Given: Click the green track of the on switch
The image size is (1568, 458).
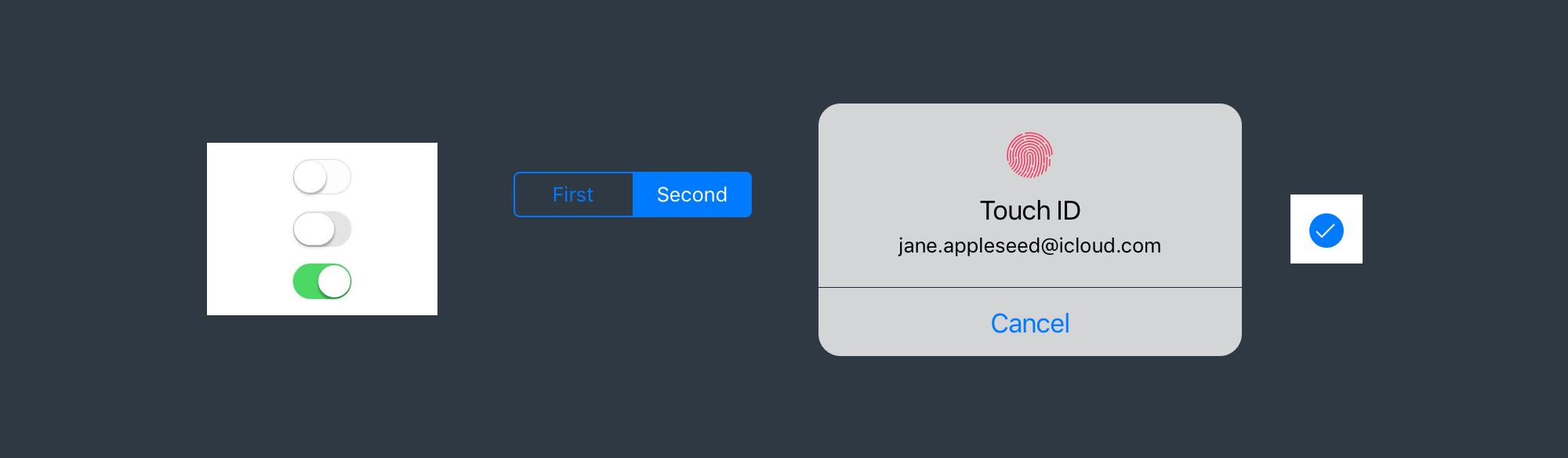Looking at the screenshot, I should (x=305, y=282).
